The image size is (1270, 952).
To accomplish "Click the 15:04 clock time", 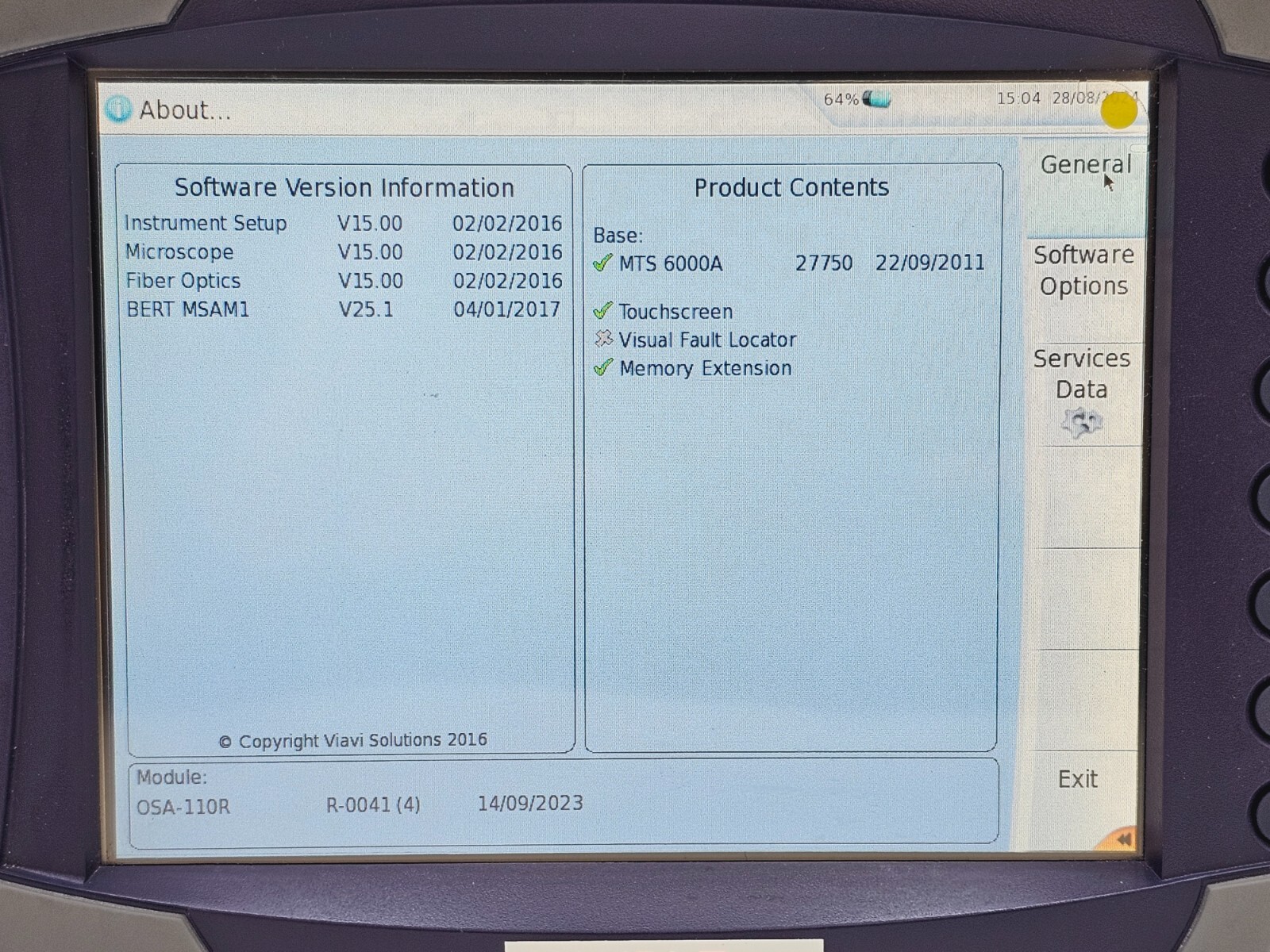I will pos(1018,98).
